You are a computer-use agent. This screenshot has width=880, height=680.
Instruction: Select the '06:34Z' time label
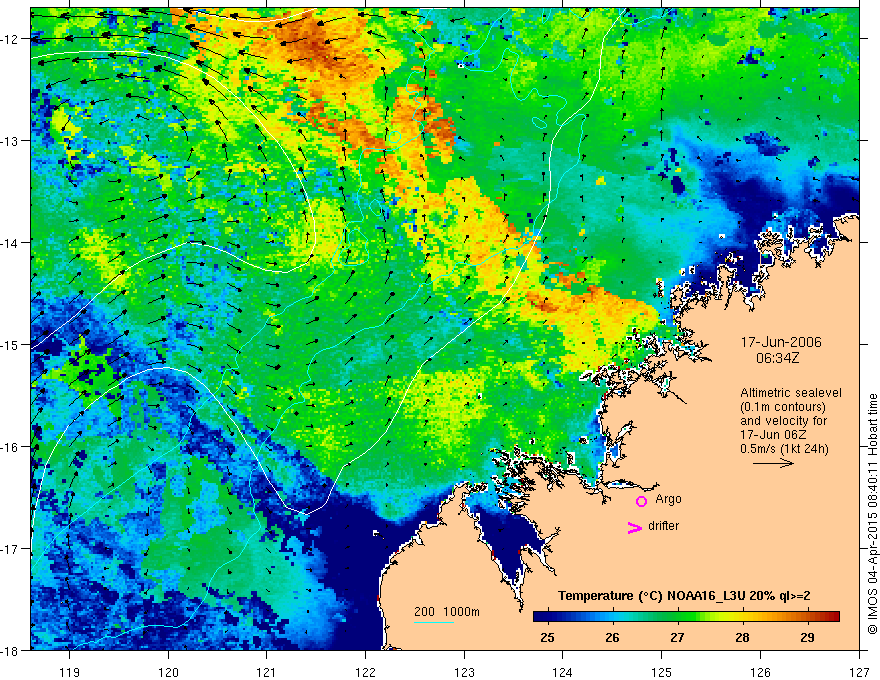[777, 358]
